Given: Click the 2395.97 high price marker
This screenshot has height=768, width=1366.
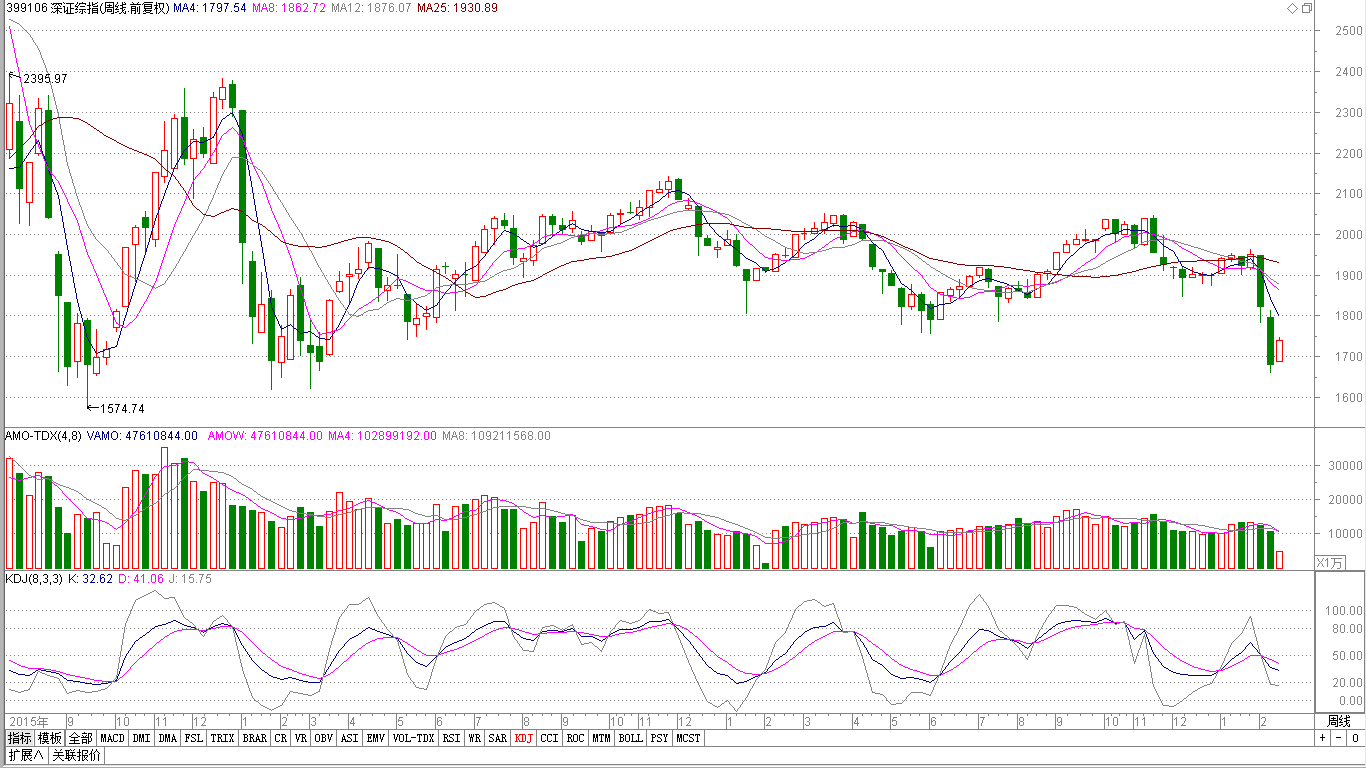Looking at the screenshot, I should pyautogui.click(x=45, y=78).
